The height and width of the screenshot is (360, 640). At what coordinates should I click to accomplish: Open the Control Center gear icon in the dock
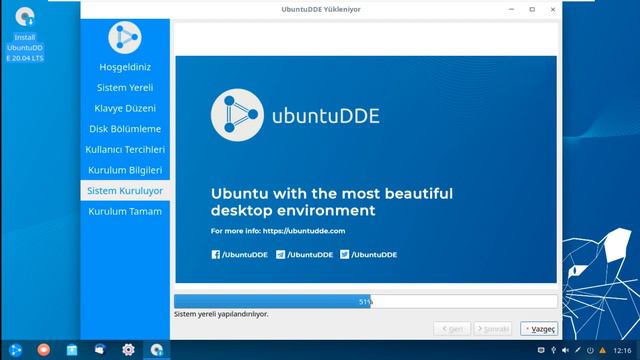coord(128,350)
